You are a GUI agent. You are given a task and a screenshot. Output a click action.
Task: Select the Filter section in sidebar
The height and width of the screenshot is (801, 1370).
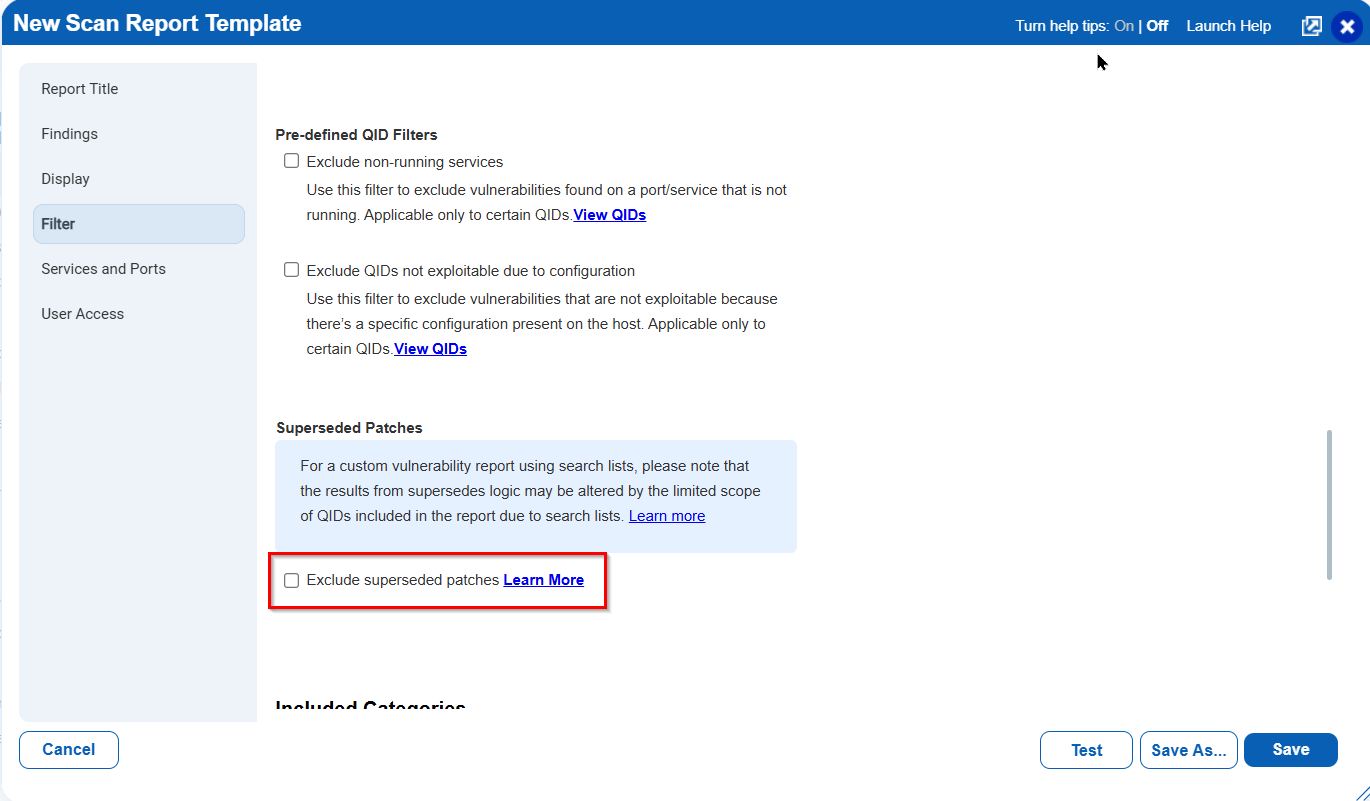pyautogui.click(x=58, y=224)
